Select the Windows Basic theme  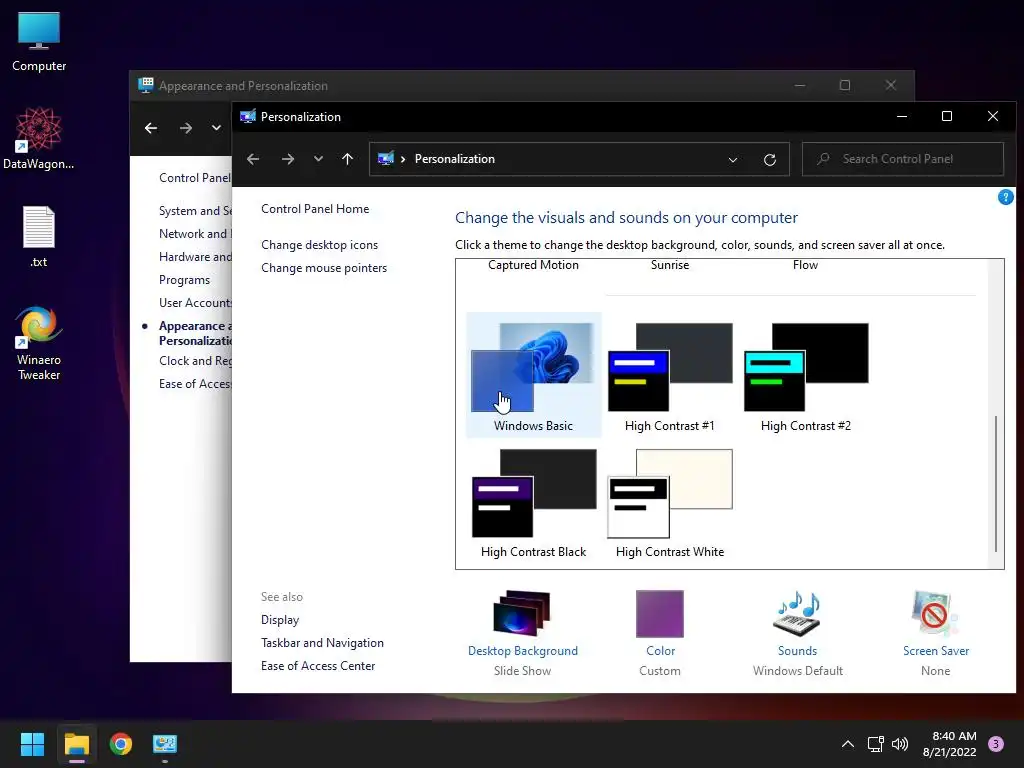point(533,375)
